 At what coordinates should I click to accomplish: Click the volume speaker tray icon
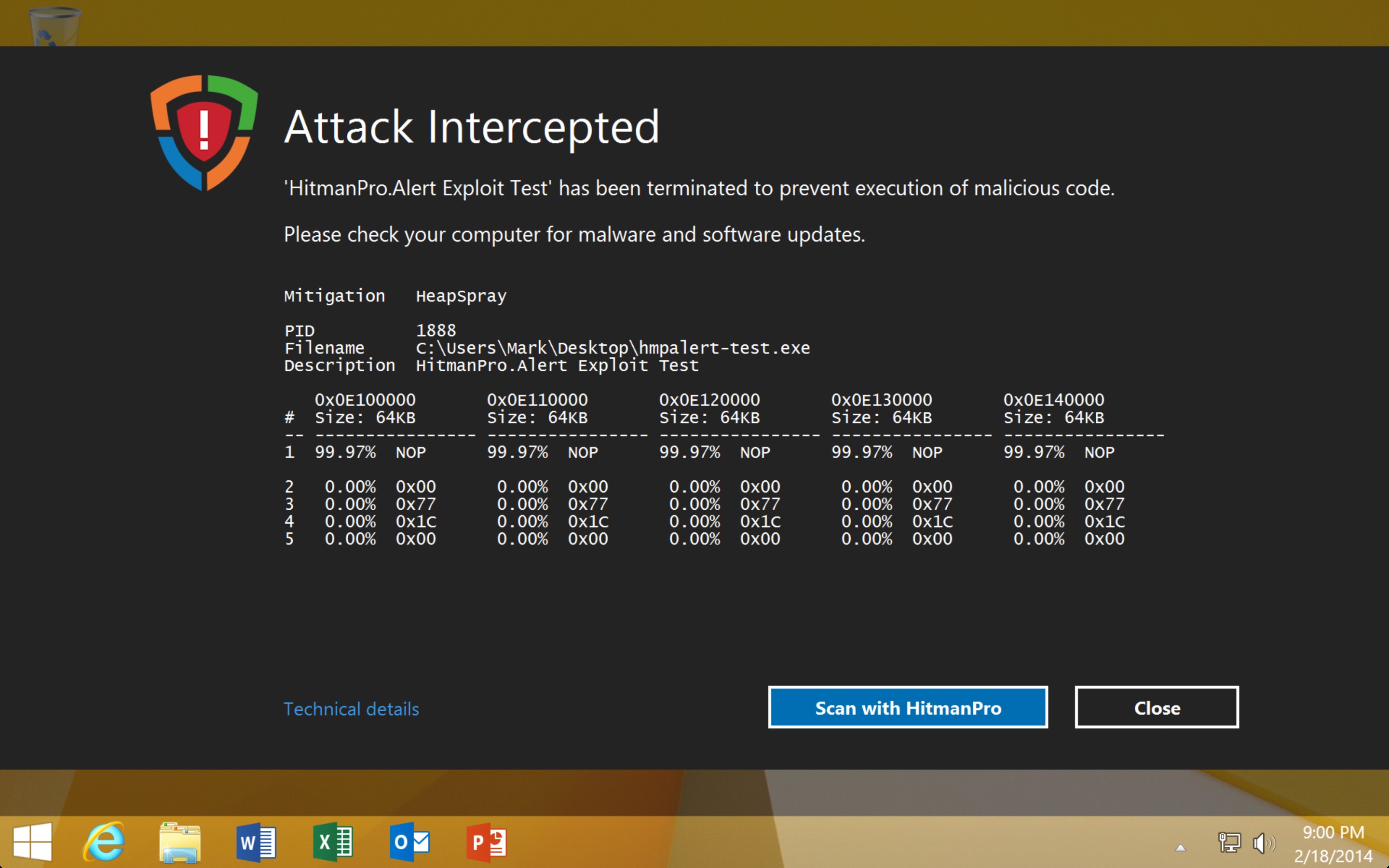point(1263,843)
